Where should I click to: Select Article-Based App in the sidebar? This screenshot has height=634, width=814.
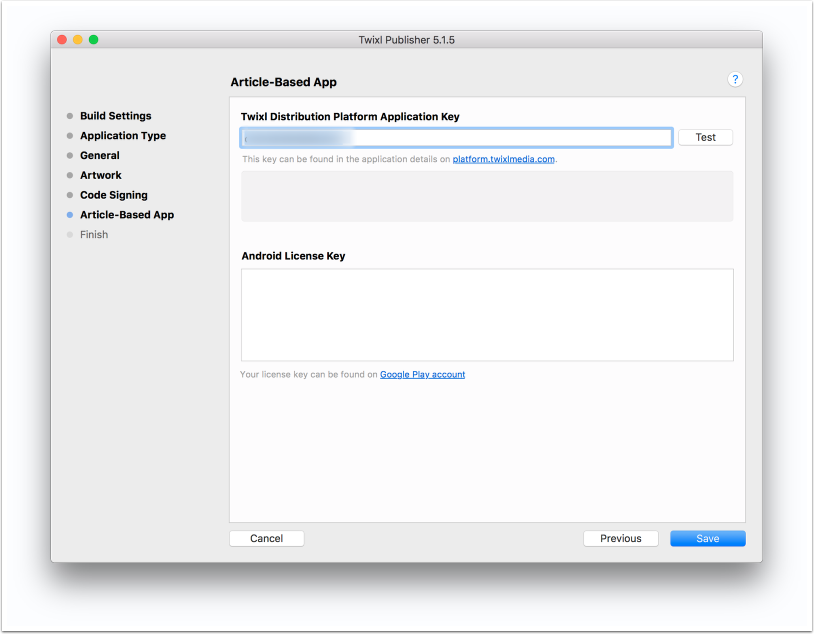point(127,215)
